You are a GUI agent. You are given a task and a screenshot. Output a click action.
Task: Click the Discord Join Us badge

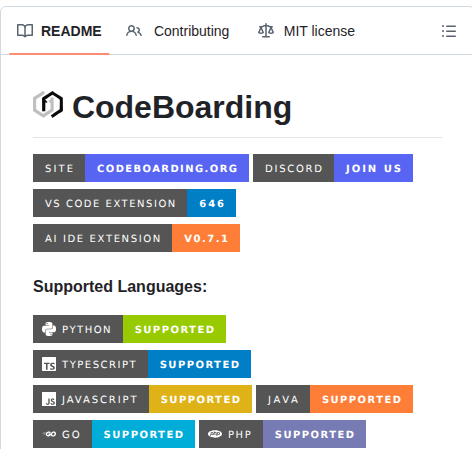coord(333,168)
